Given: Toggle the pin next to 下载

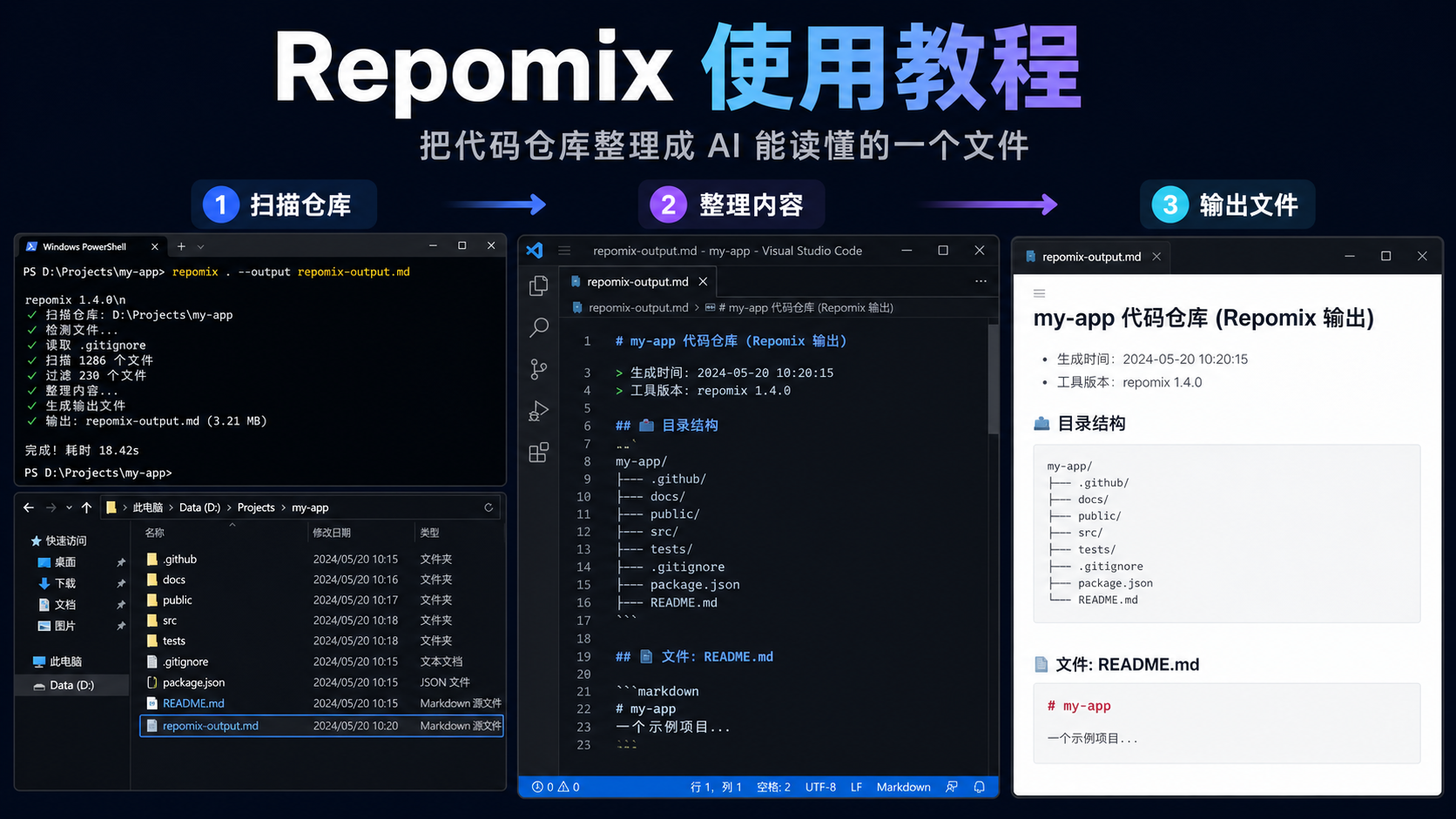Looking at the screenshot, I should click(121, 583).
